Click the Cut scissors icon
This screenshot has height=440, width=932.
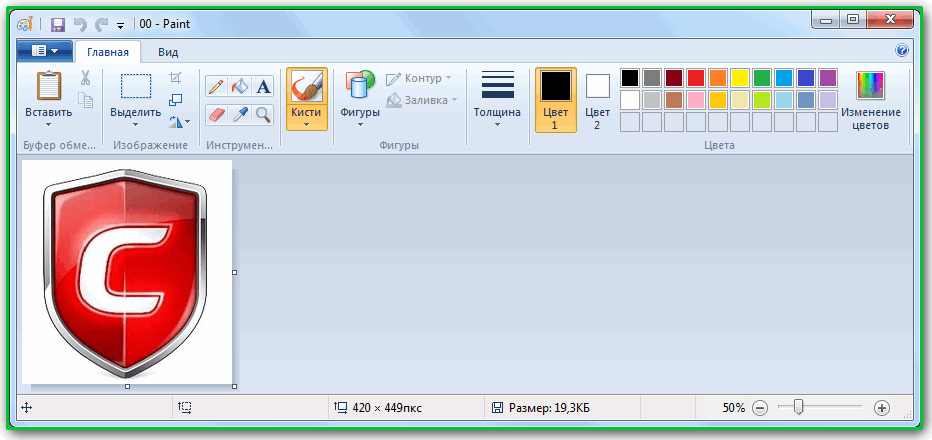(x=86, y=77)
